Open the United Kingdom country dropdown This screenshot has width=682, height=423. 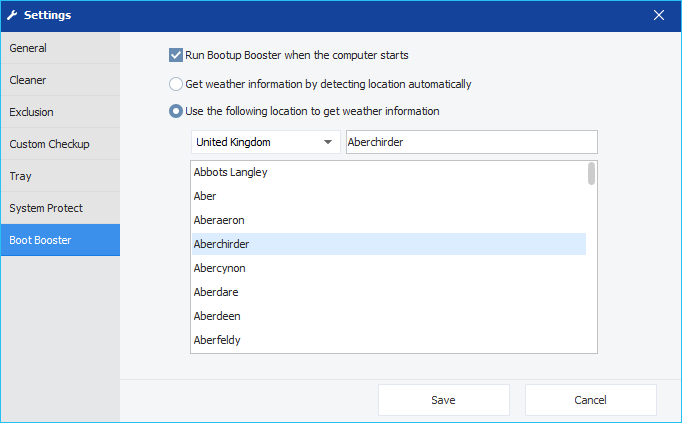266,142
